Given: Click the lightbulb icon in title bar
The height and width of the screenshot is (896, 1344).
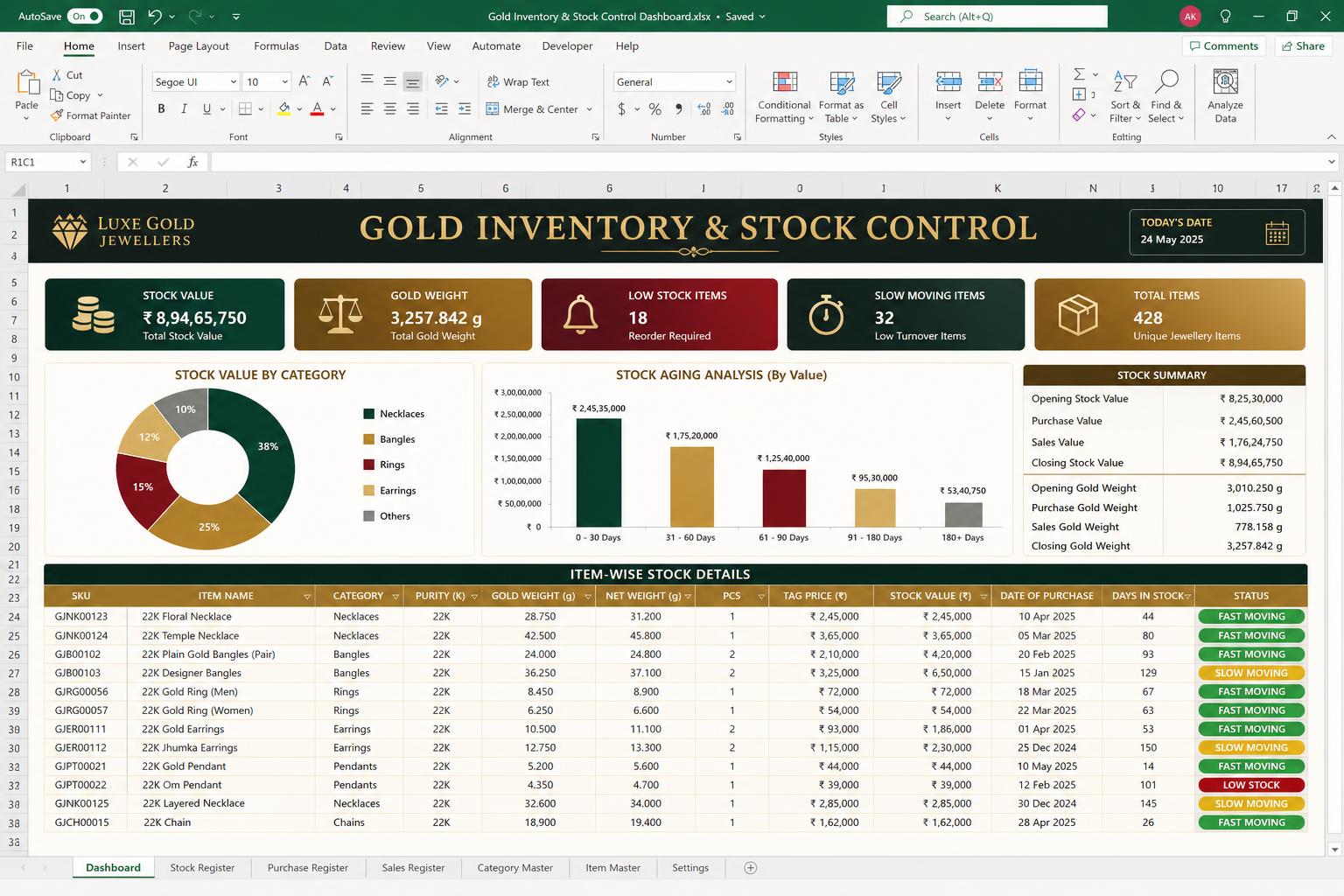Looking at the screenshot, I should click(1226, 17).
